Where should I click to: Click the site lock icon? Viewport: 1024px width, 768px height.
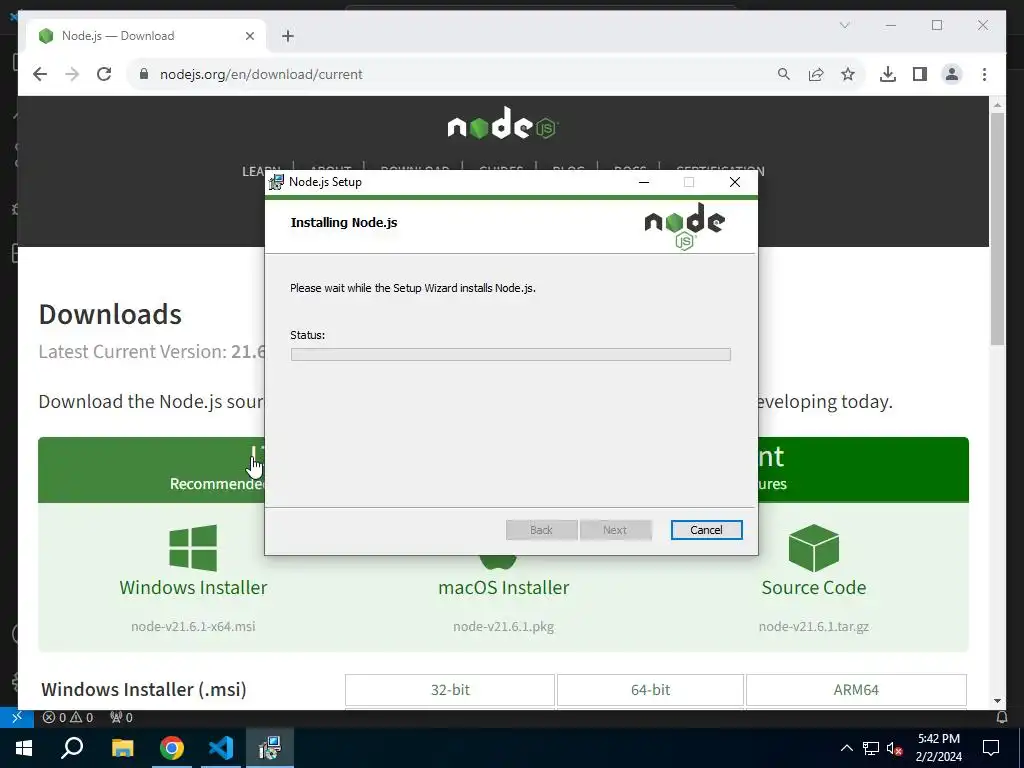click(144, 74)
